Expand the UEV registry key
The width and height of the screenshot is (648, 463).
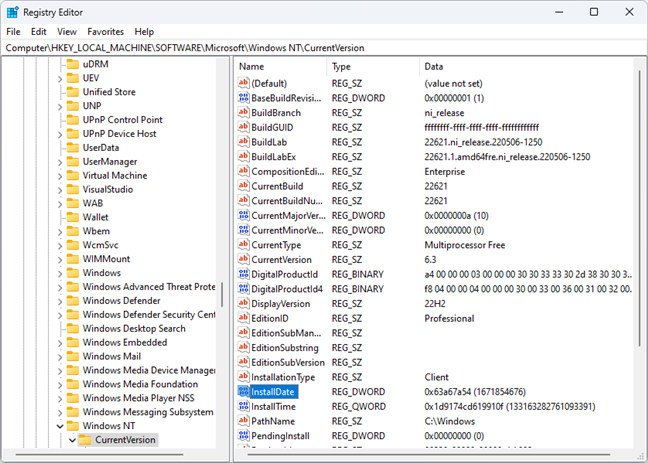pyautogui.click(x=60, y=79)
